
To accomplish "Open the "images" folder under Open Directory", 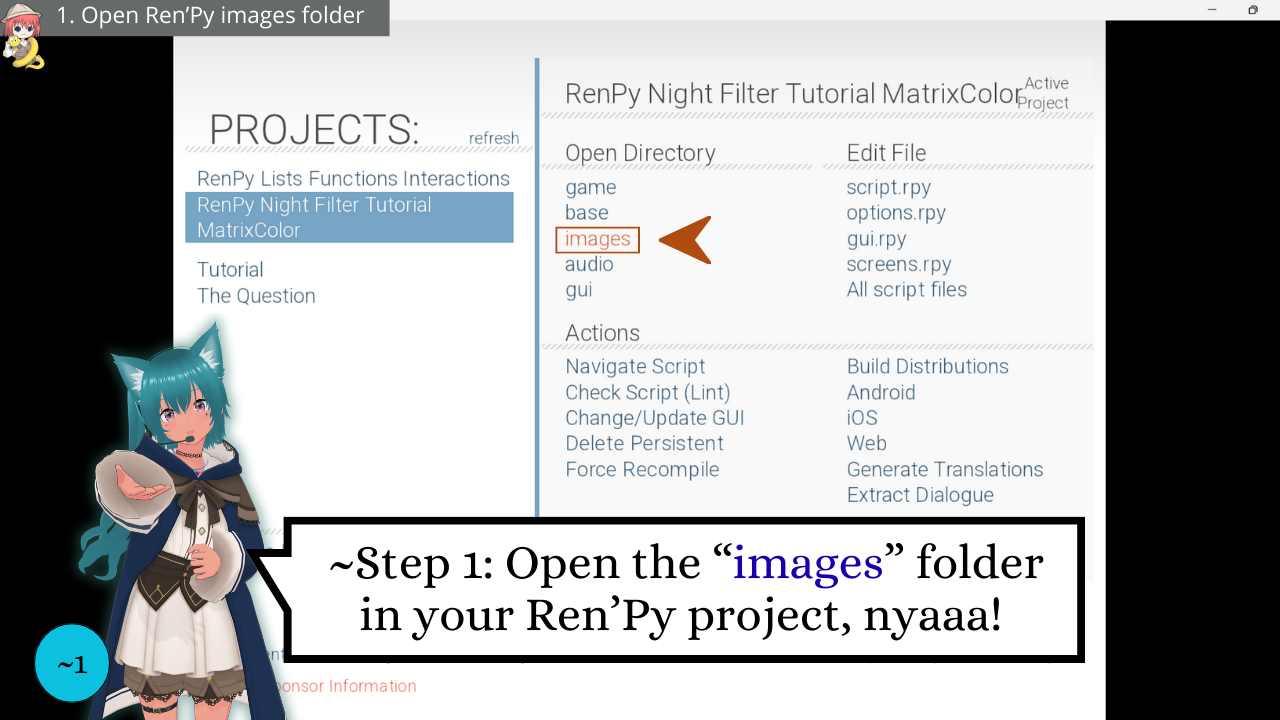I will coord(596,239).
